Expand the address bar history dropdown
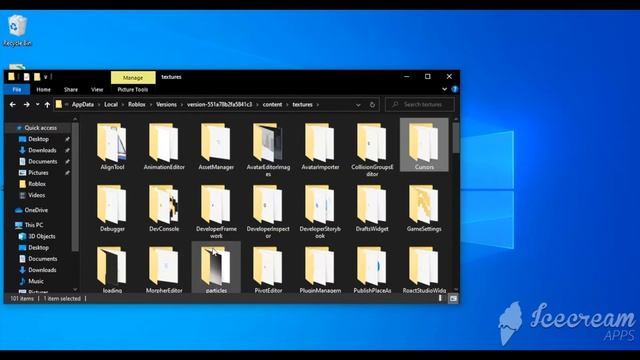 click(358, 105)
